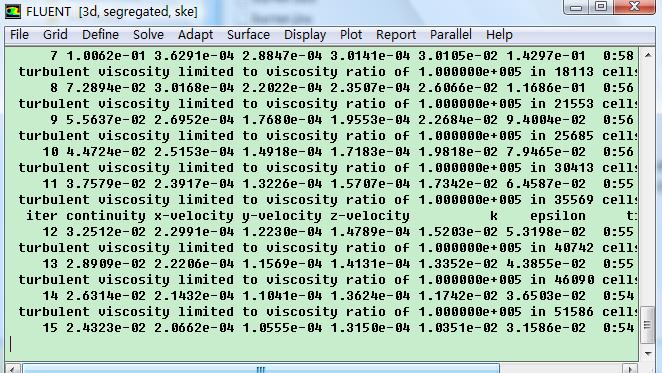Viewport: 662px width, 373px height.
Task: Click continuity value 1.0062e-01 in iteration 7
Action: coord(106,56)
